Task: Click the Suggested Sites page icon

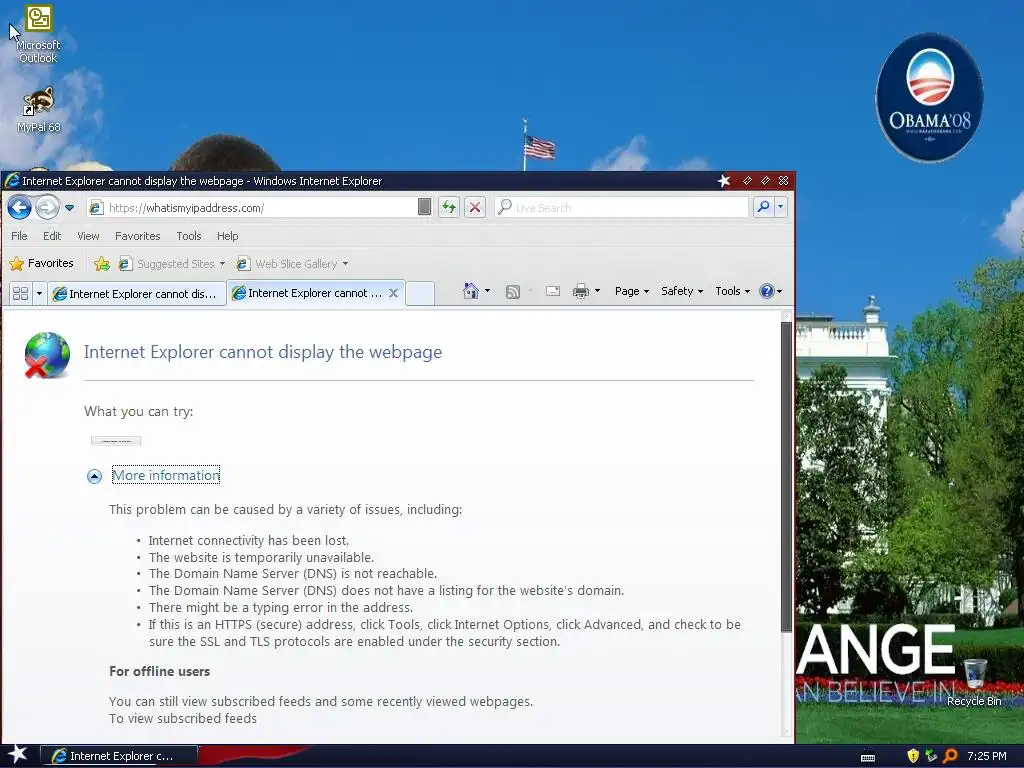Action: click(x=125, y=263)
